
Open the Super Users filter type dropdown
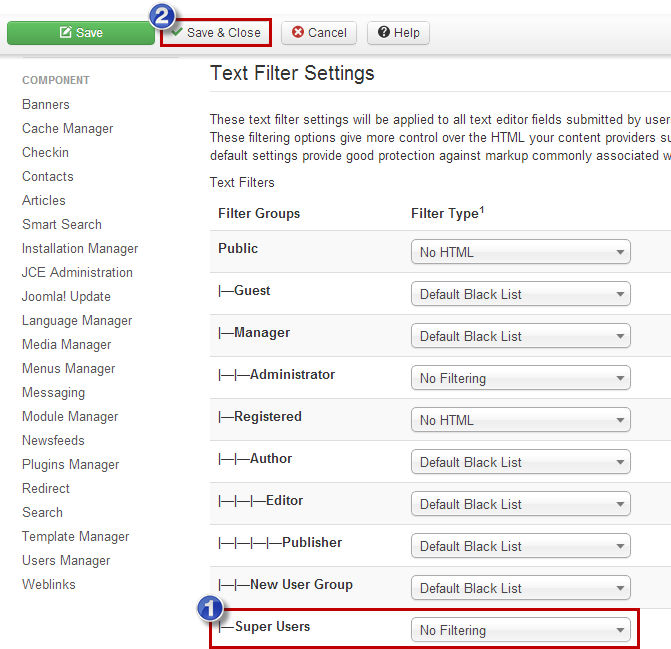point(520,630)
